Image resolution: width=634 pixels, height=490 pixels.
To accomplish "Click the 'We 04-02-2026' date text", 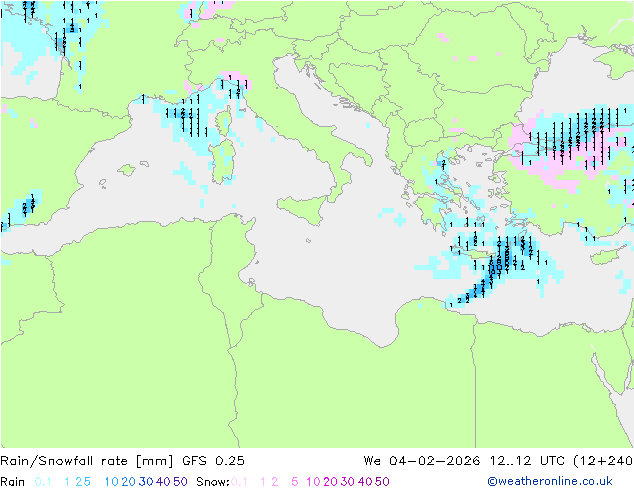I will [422, 461].
